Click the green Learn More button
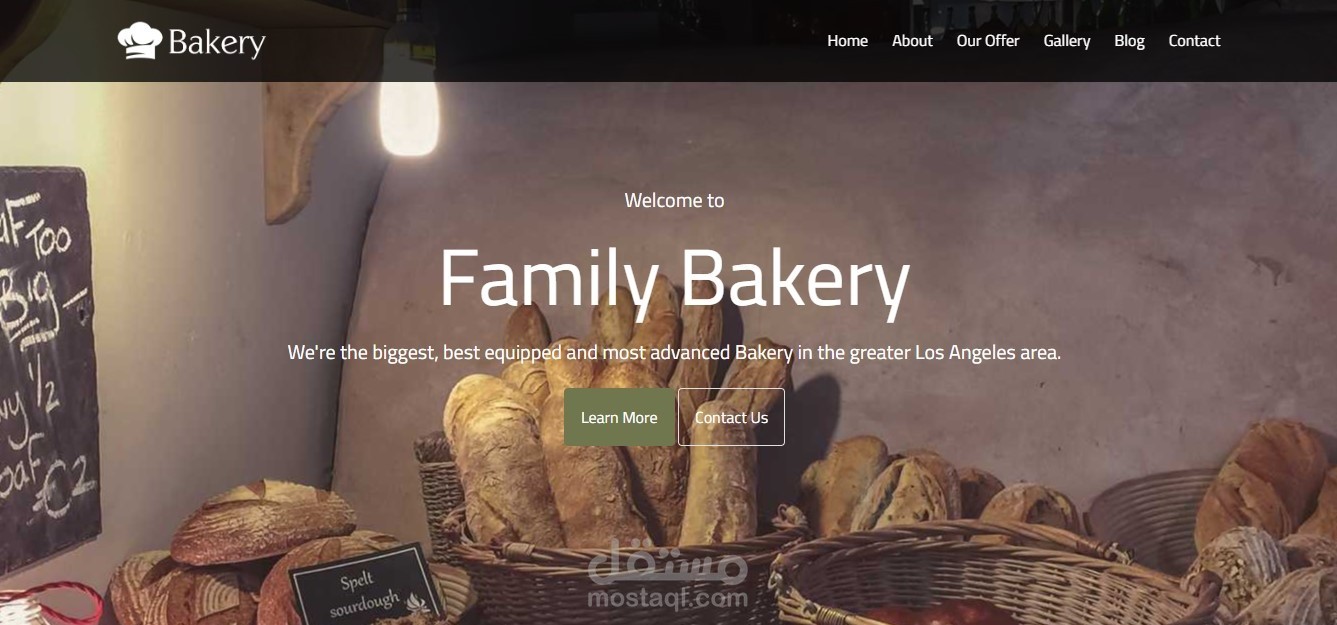 tap(619, 417)
